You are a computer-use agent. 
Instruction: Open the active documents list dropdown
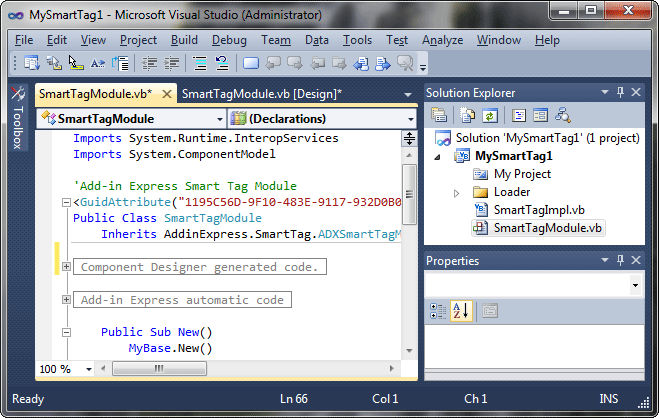[x=407, y=95]
